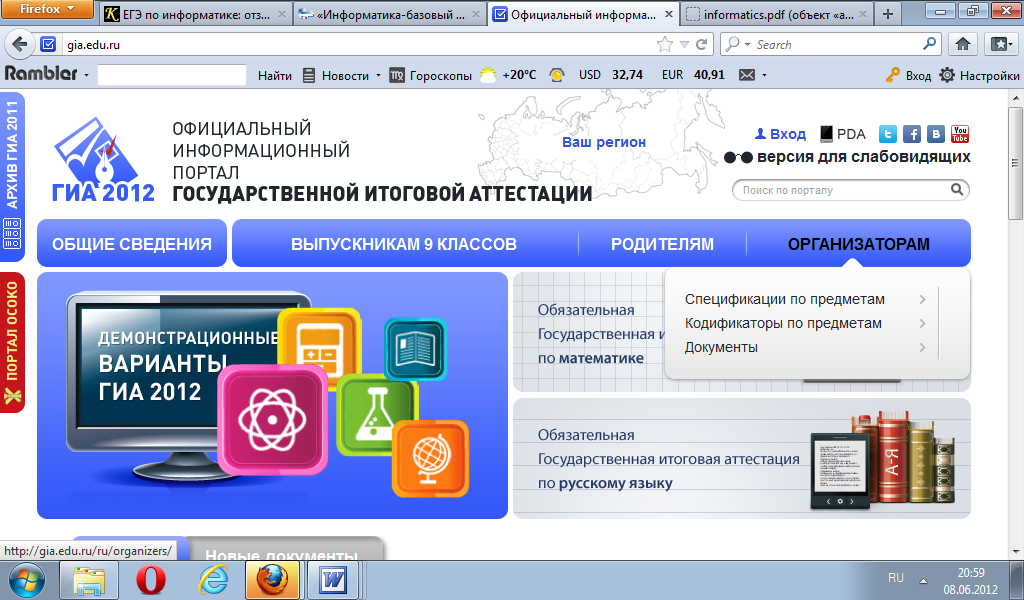Expand Кодификаторы по предметам submenu arrow
Viewport: 1024px width, 600px height.
click(x=922, y=323)
